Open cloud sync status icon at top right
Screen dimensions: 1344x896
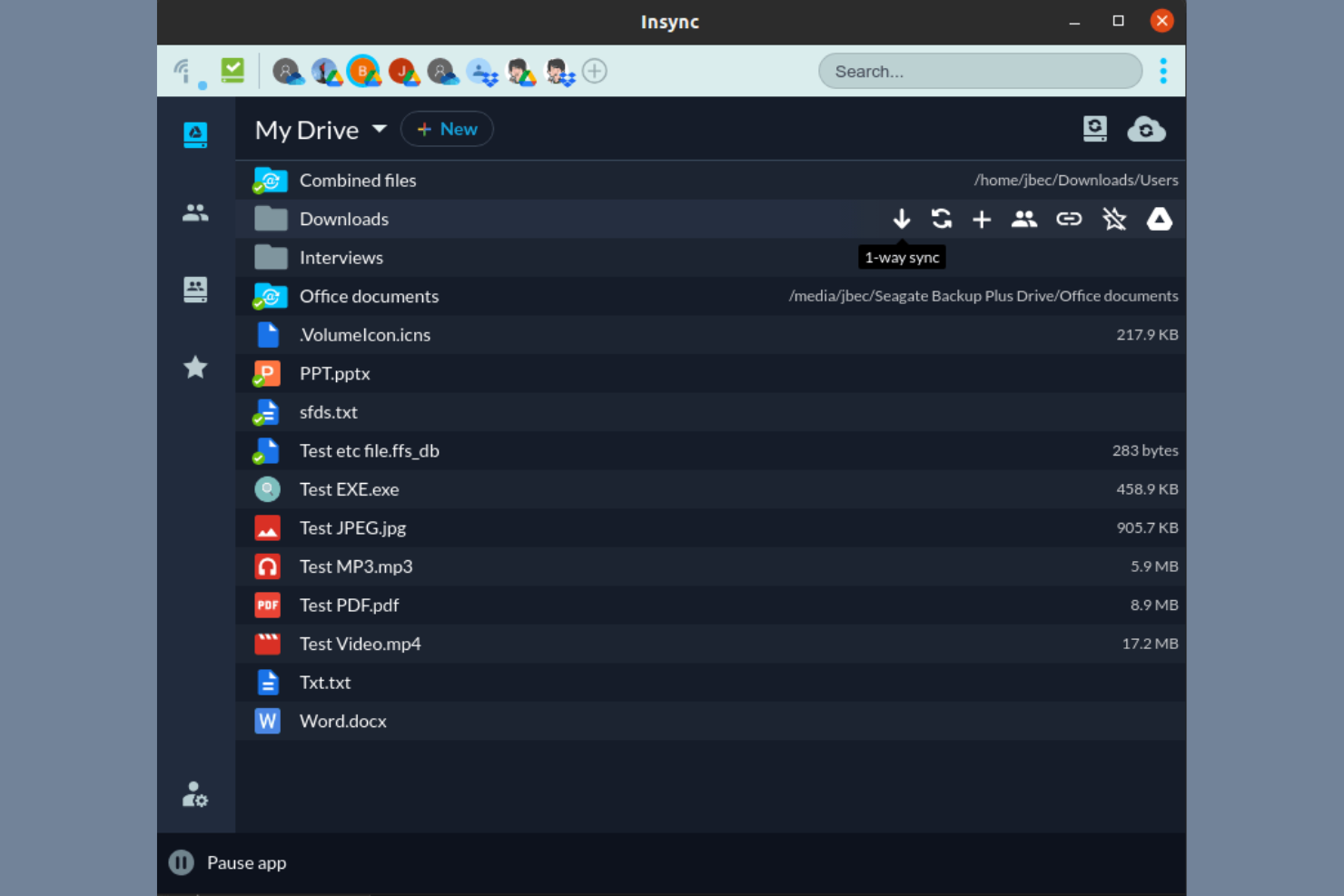pos(1147,129)
